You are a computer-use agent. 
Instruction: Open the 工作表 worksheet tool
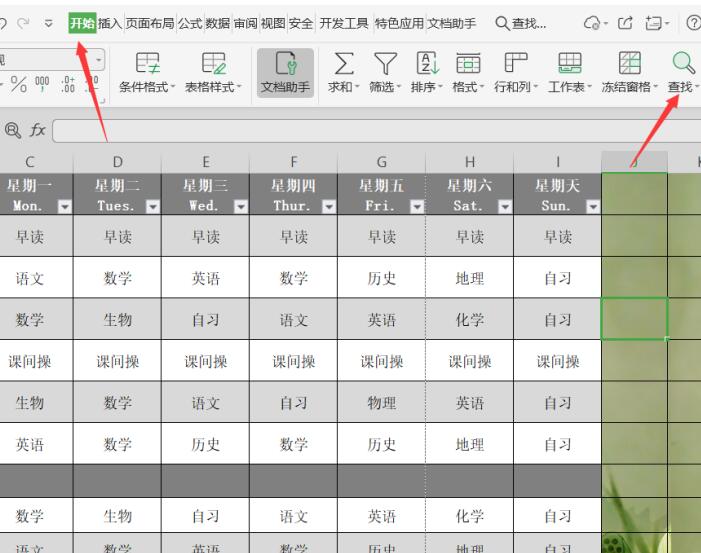(570, 72)
